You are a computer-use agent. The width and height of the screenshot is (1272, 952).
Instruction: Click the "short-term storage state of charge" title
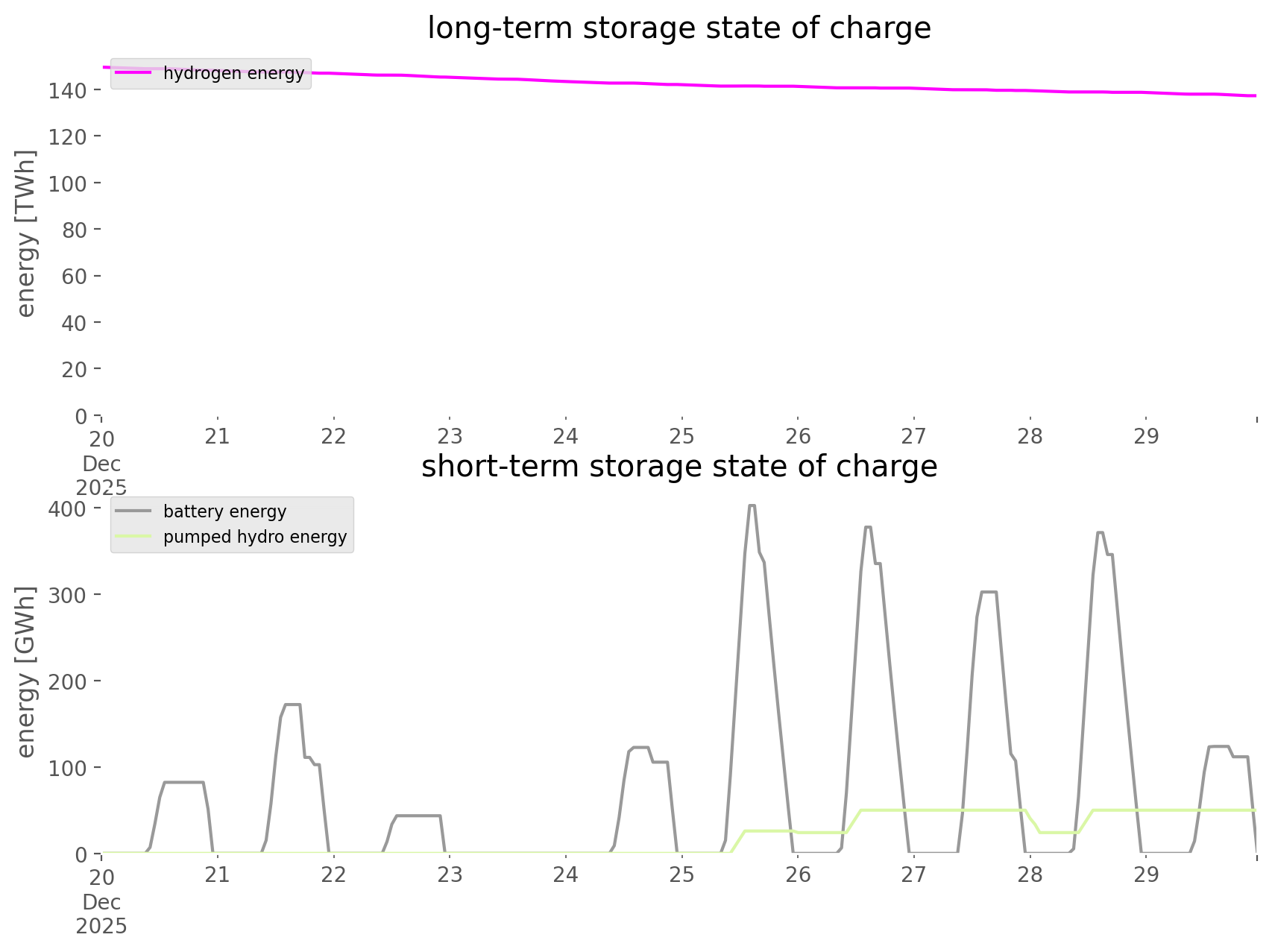(678, 467)
